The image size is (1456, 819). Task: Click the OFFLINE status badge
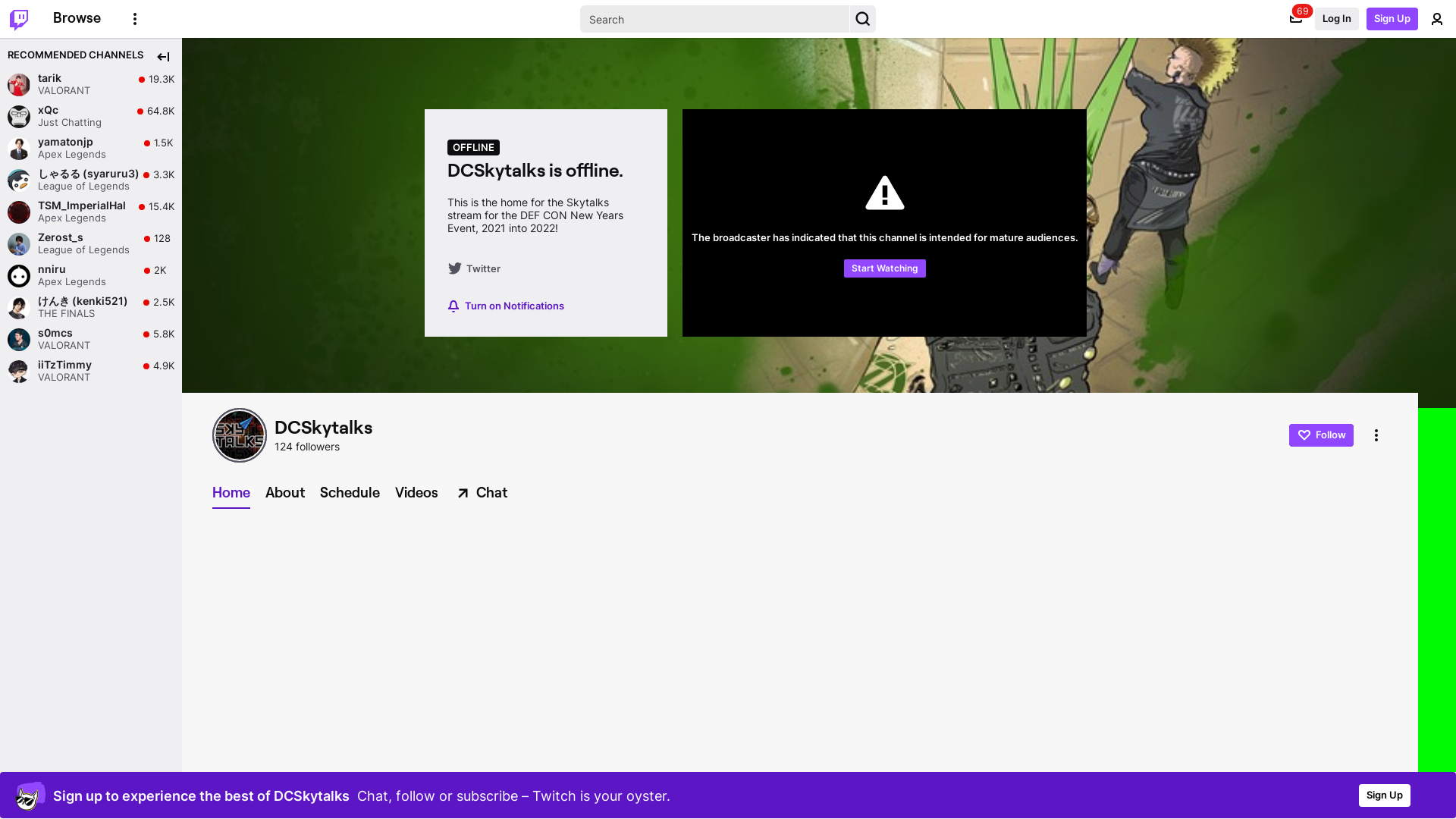click(473, 148)
